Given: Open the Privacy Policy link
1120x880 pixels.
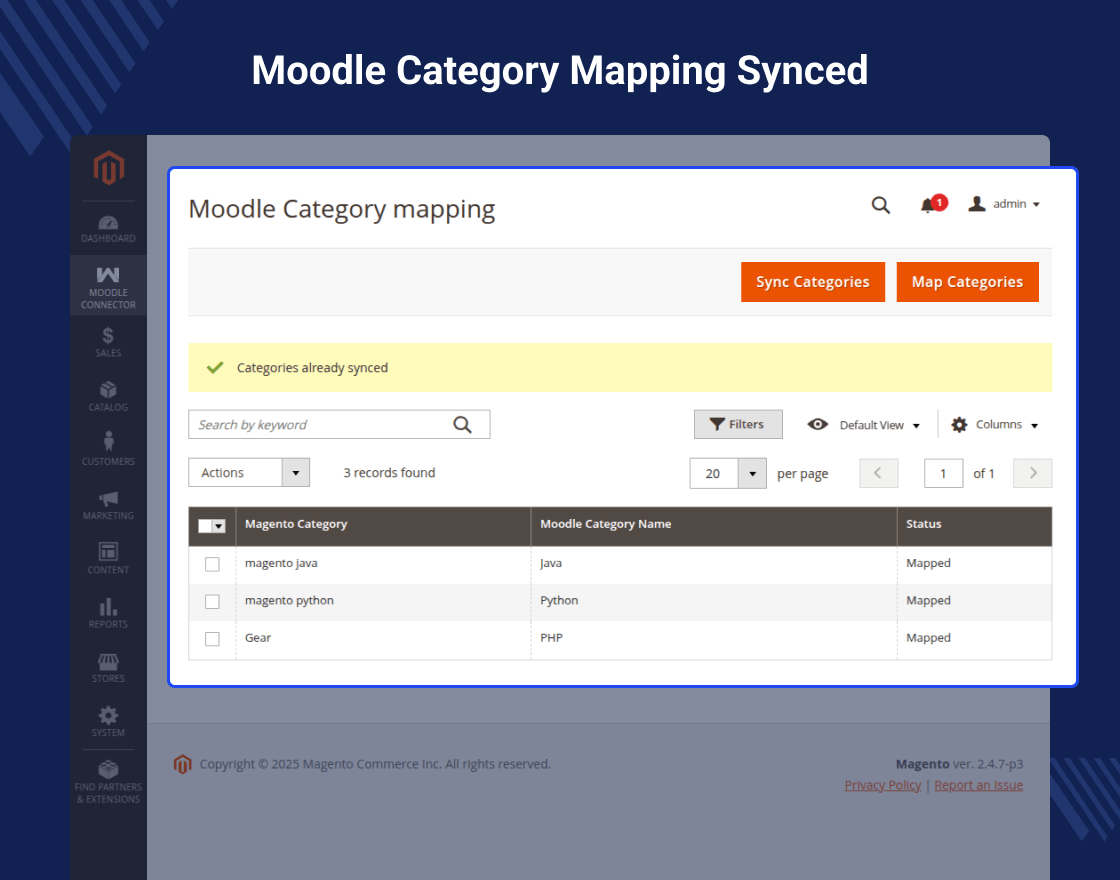Looking at the screenshot, I should tap(883, 785).
